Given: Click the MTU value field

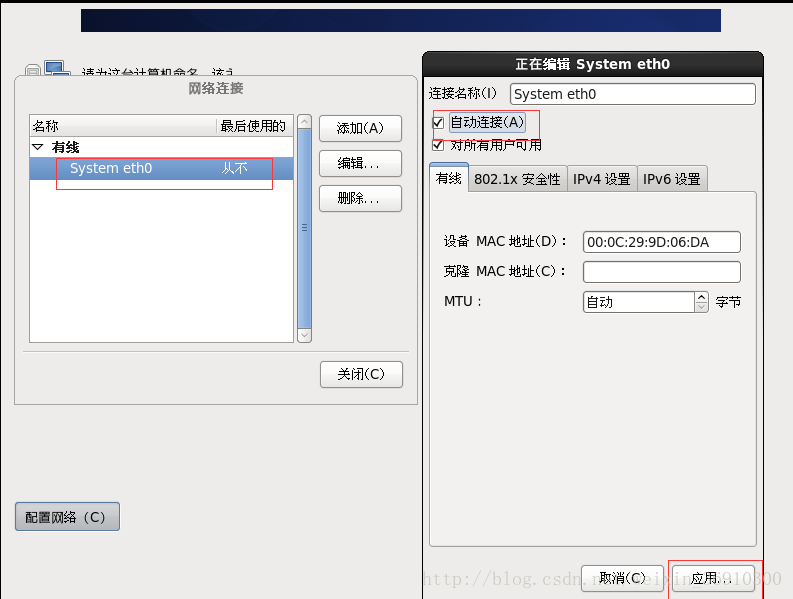Looking at the screenshot, I should (639, 302).
